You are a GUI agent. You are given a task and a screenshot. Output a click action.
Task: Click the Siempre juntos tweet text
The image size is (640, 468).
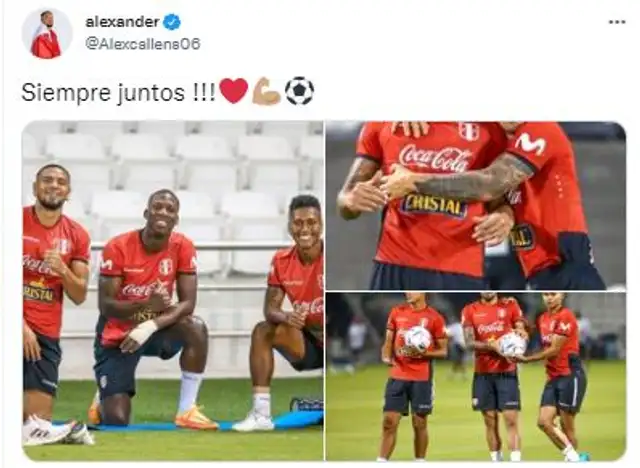[x=118, y=92]
